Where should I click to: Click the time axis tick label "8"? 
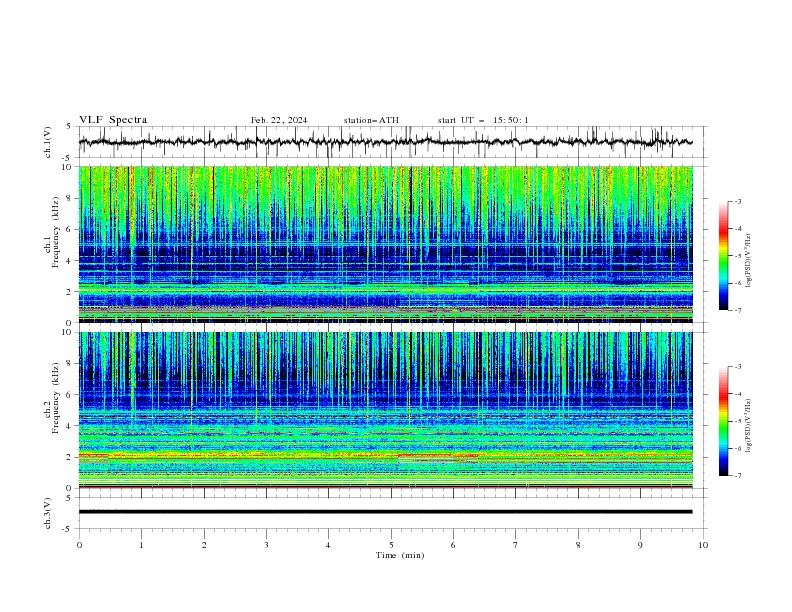578,545
